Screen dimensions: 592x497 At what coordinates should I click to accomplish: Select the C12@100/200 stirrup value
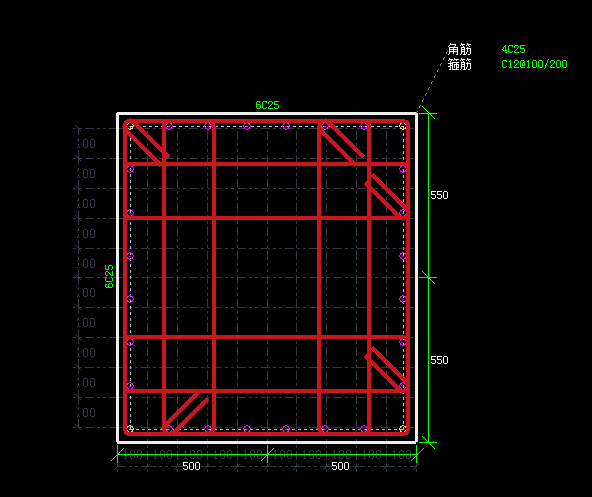coord(534,64)
